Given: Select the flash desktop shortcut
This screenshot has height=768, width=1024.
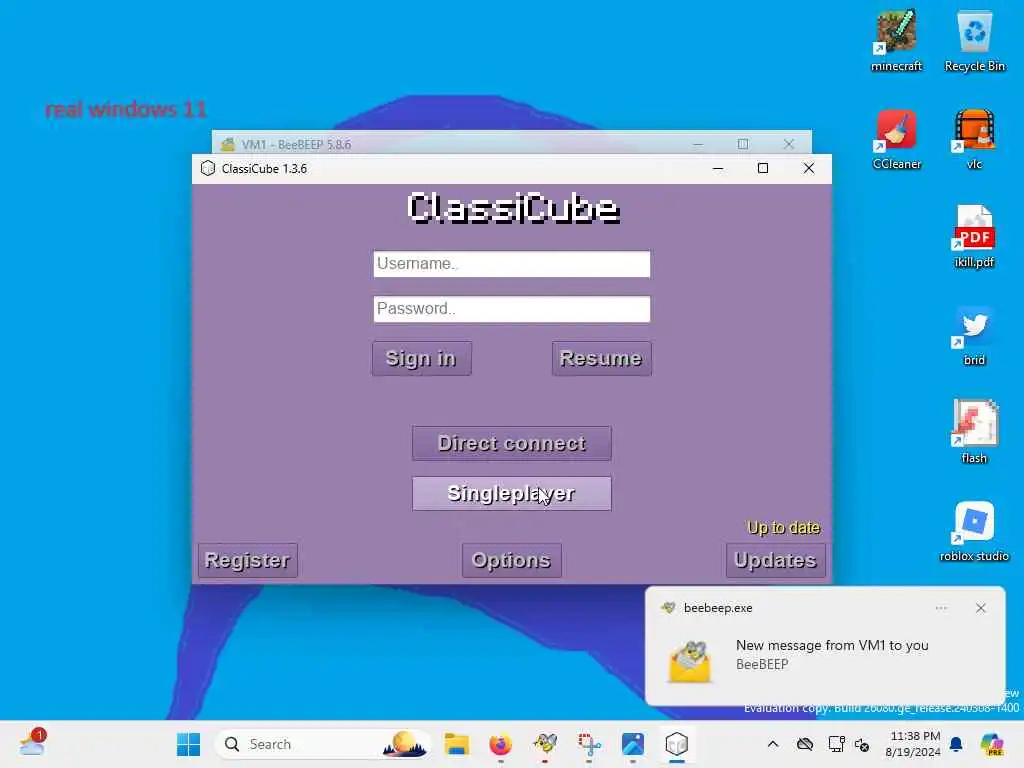Looking at the screenshot, I should coord(974,432).
